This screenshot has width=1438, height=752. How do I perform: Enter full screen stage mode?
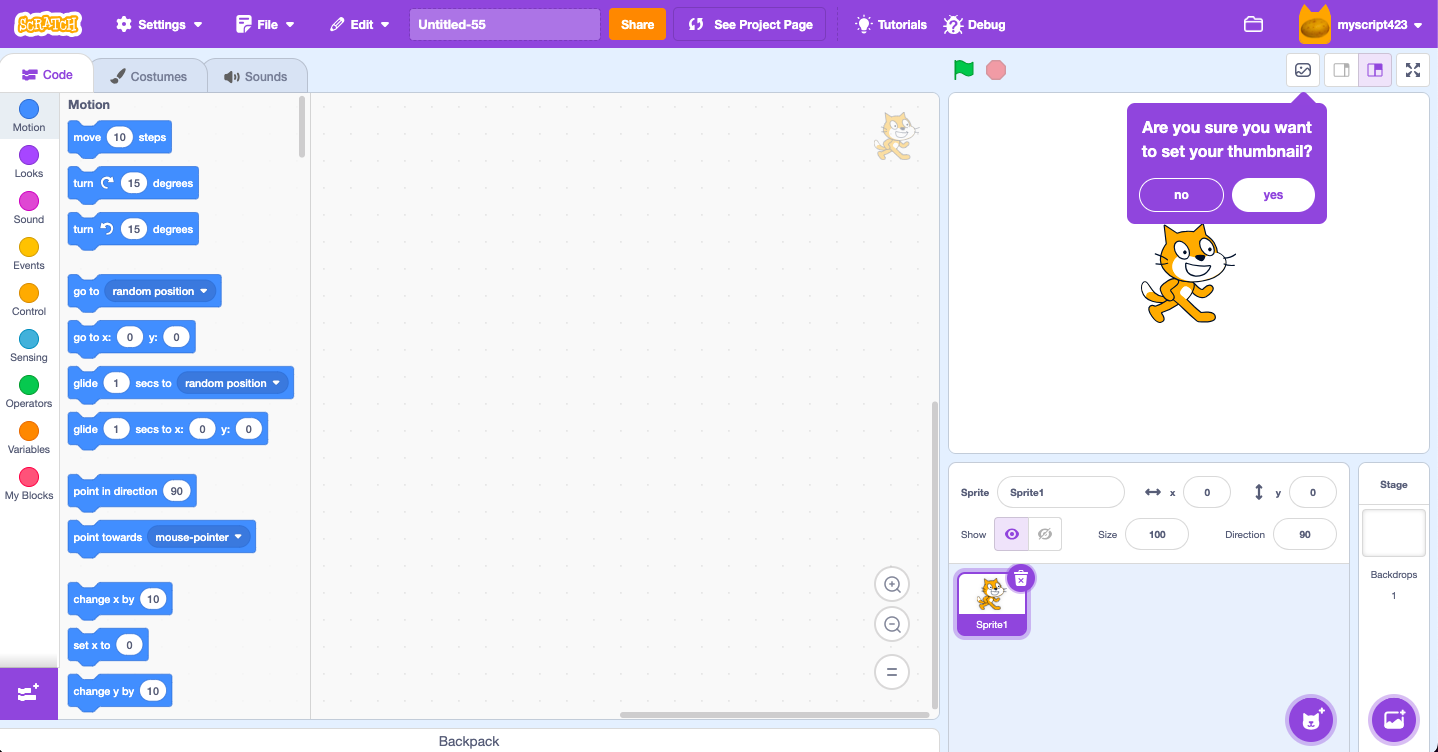tap(1413, 70)
